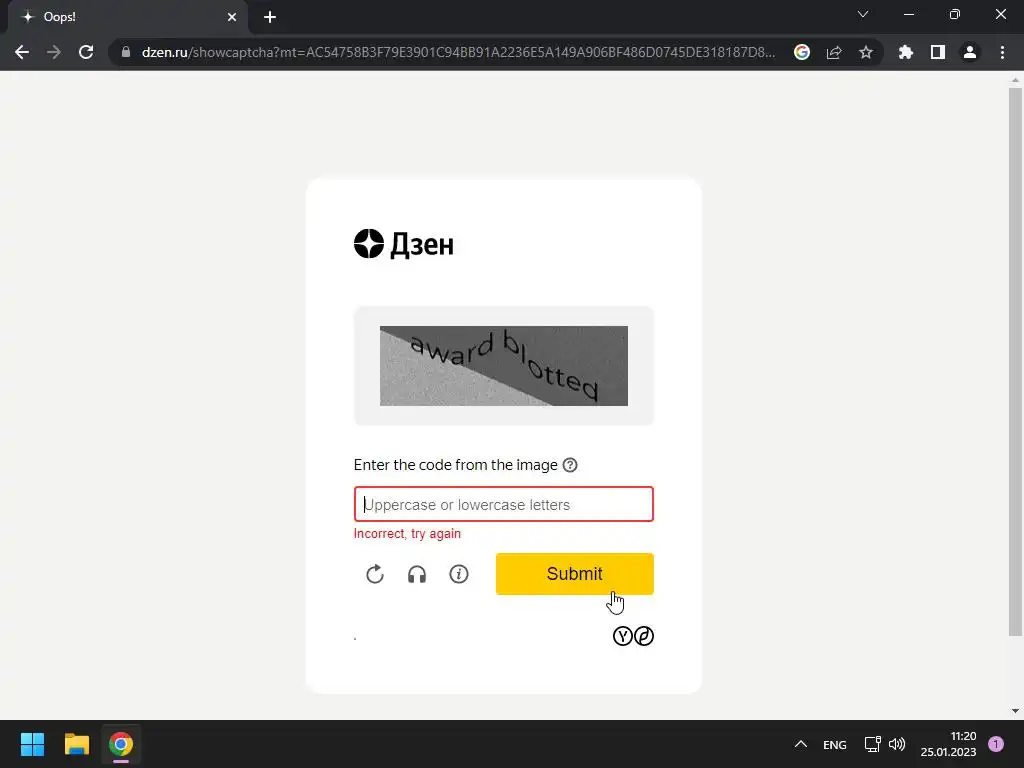Screen dimensions: 1024x768
Task: Click the Chrome taskbar icon
Action: coord(121,744)
